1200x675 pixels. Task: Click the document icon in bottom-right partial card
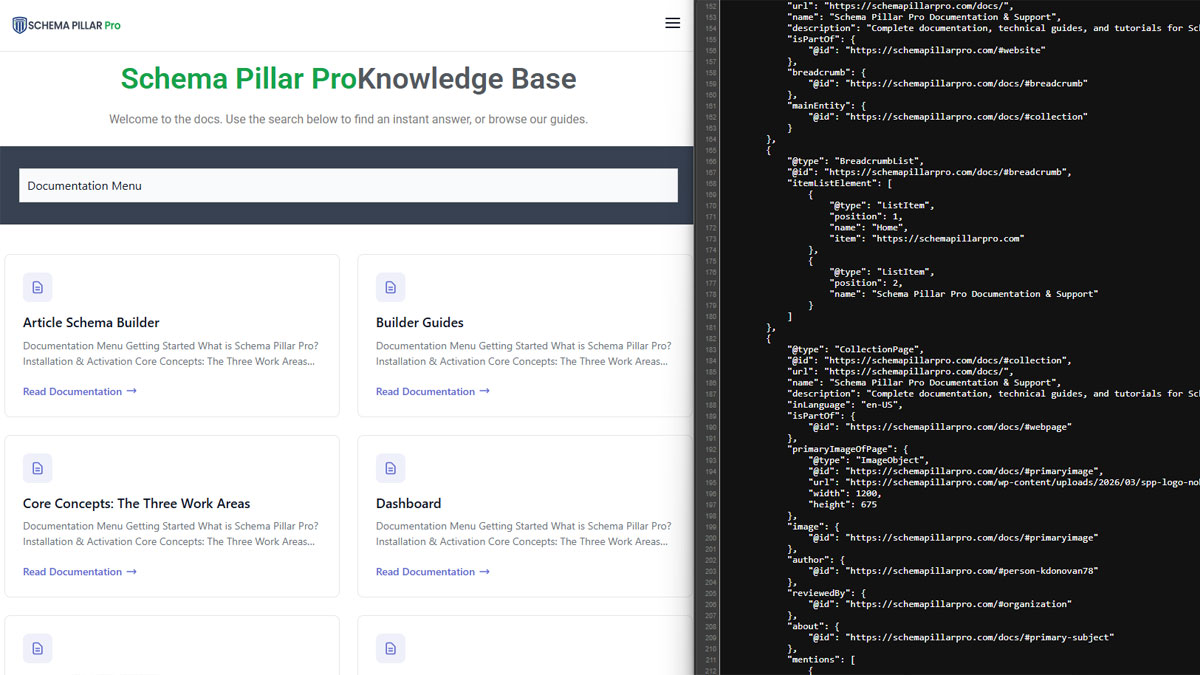[391, 648]
